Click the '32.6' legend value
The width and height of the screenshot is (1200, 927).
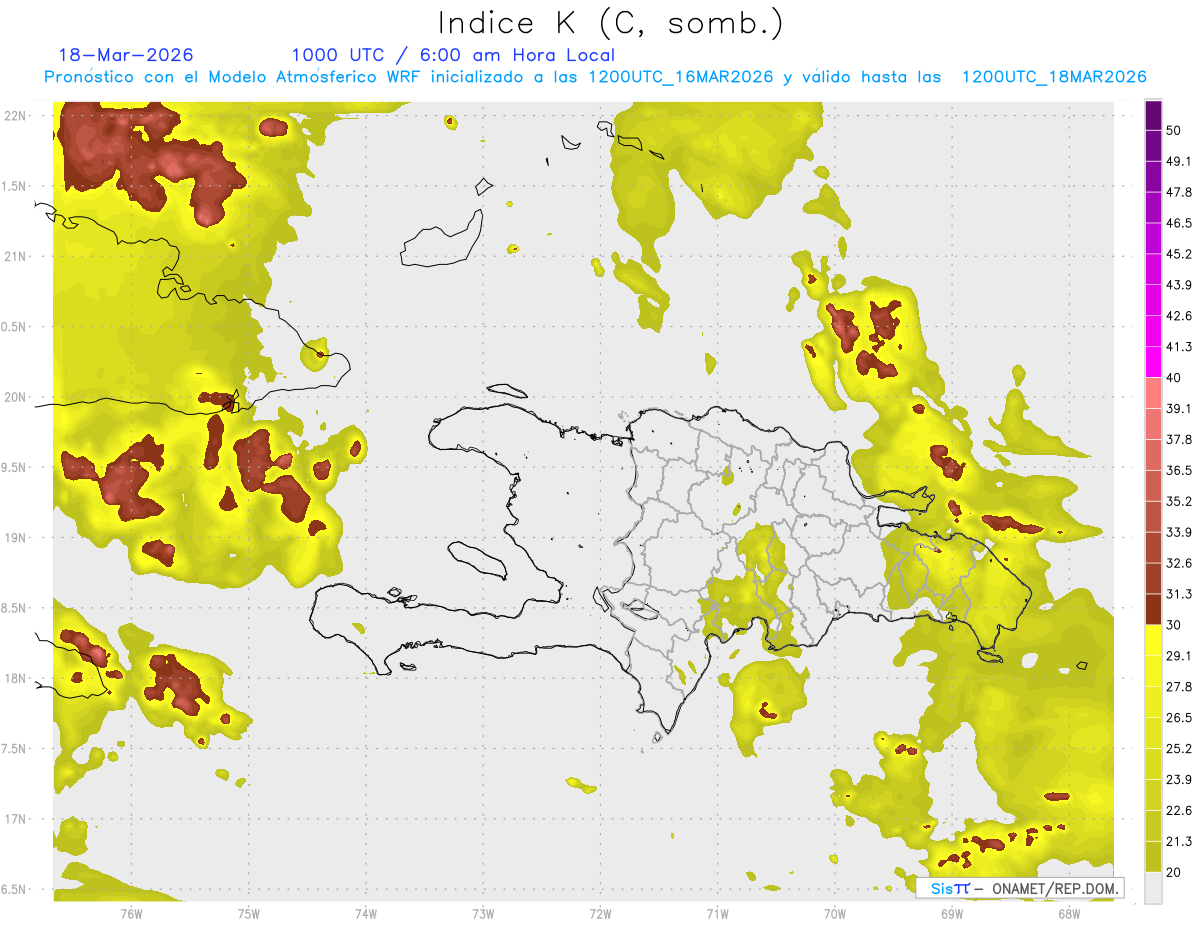pos(1178,563)
